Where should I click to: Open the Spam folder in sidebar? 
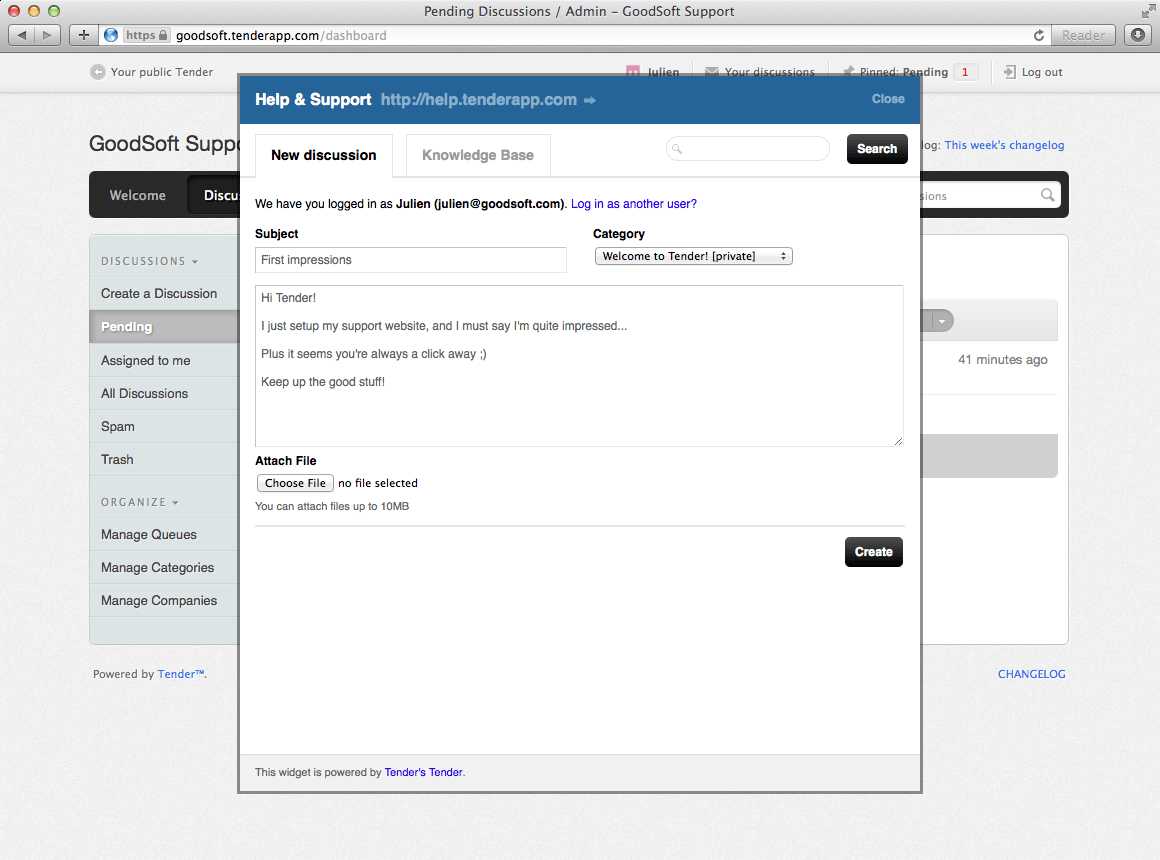(118, 426)
